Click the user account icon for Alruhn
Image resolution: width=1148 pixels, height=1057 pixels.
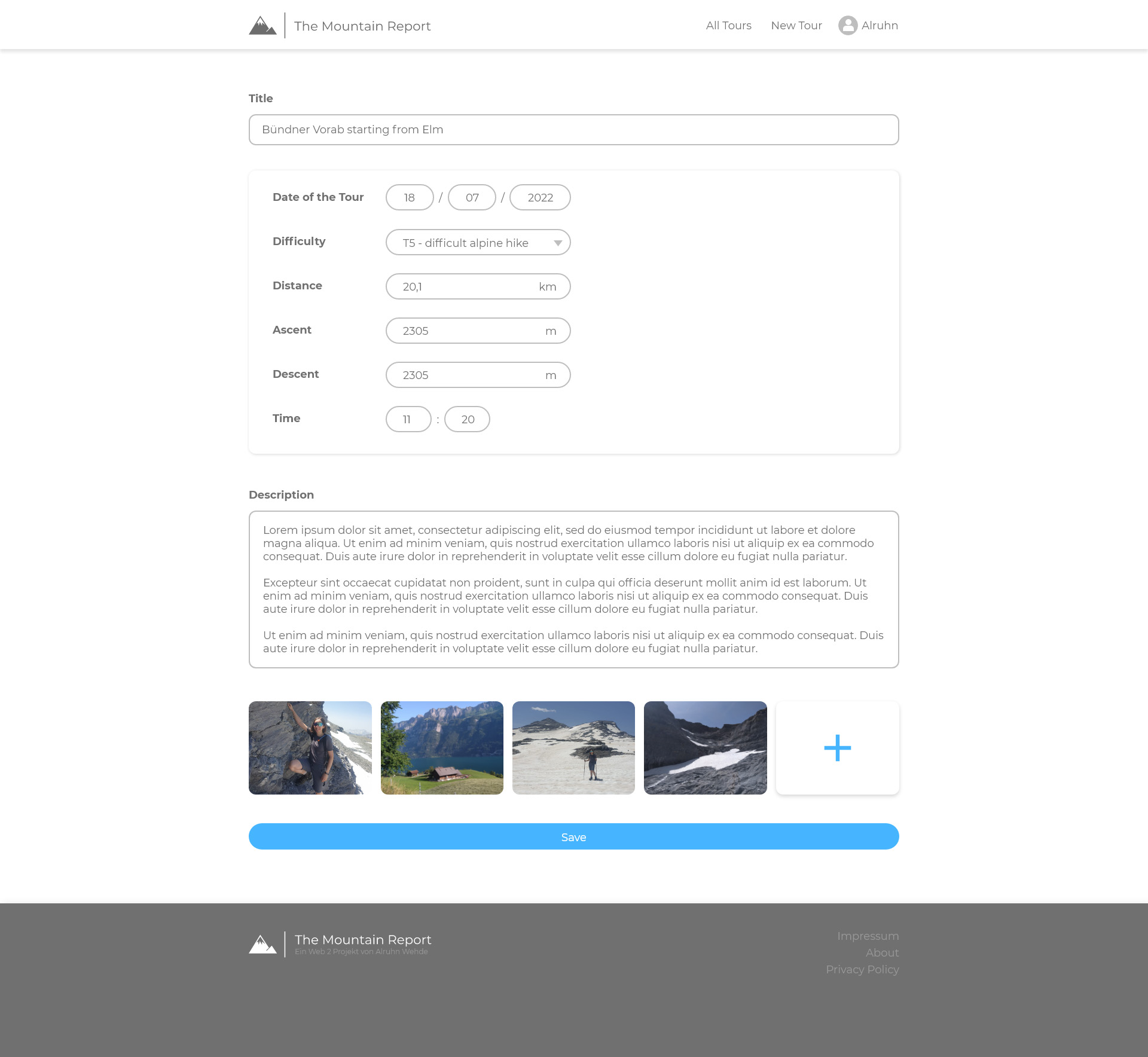(847, 25)
